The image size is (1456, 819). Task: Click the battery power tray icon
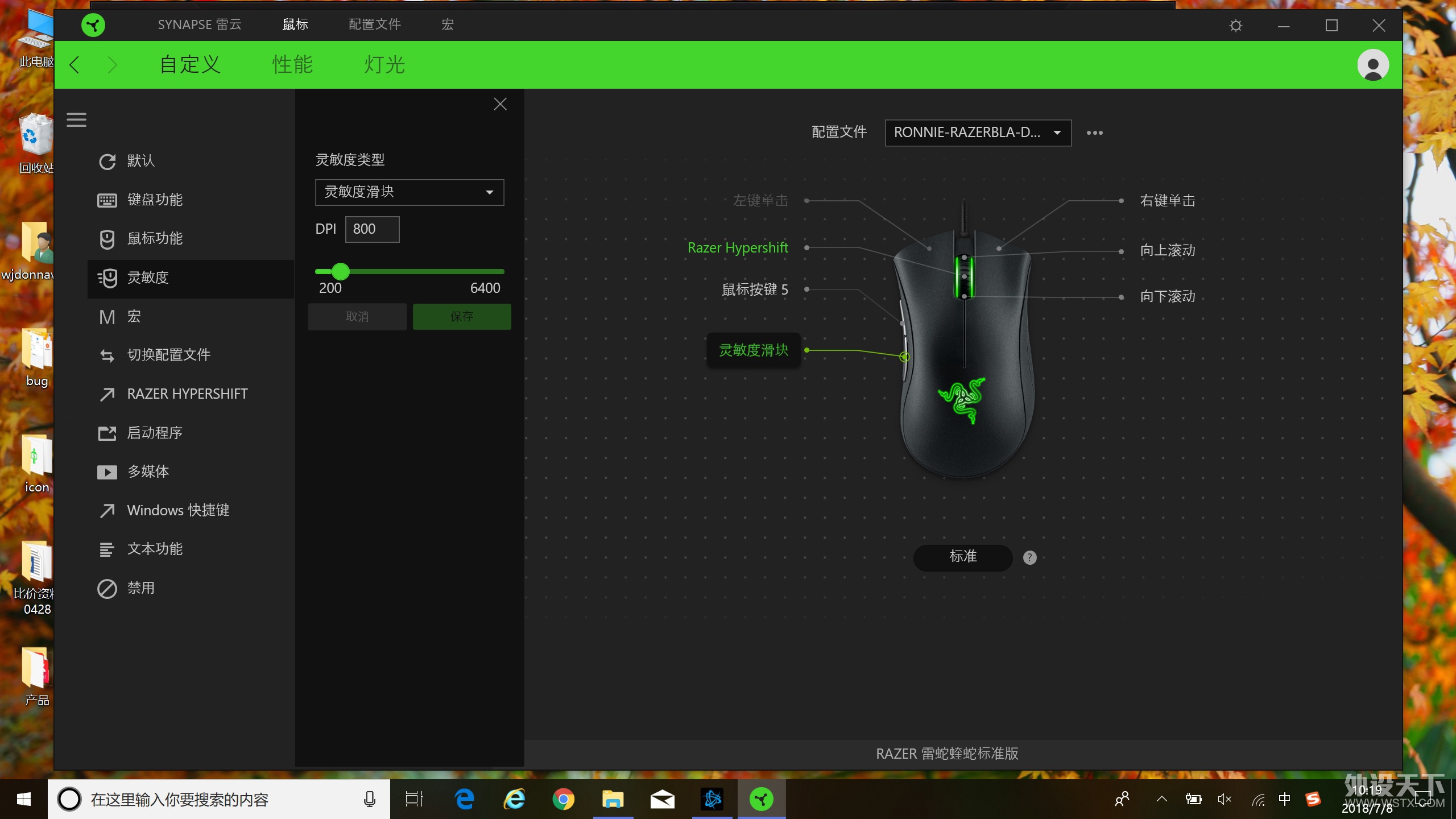1193,800
